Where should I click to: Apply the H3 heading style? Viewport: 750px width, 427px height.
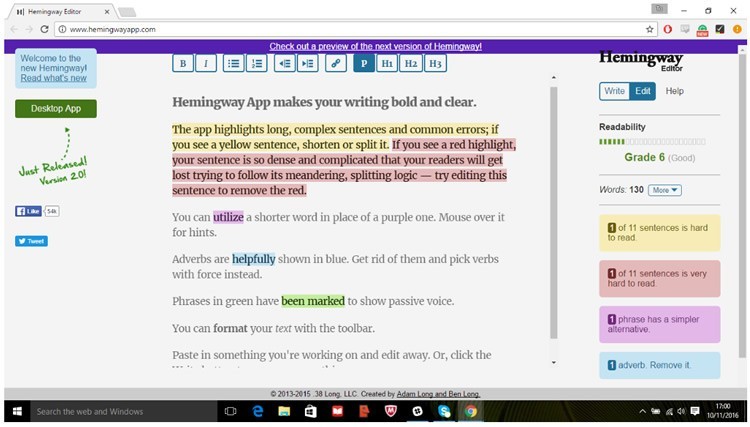point(435,63)
